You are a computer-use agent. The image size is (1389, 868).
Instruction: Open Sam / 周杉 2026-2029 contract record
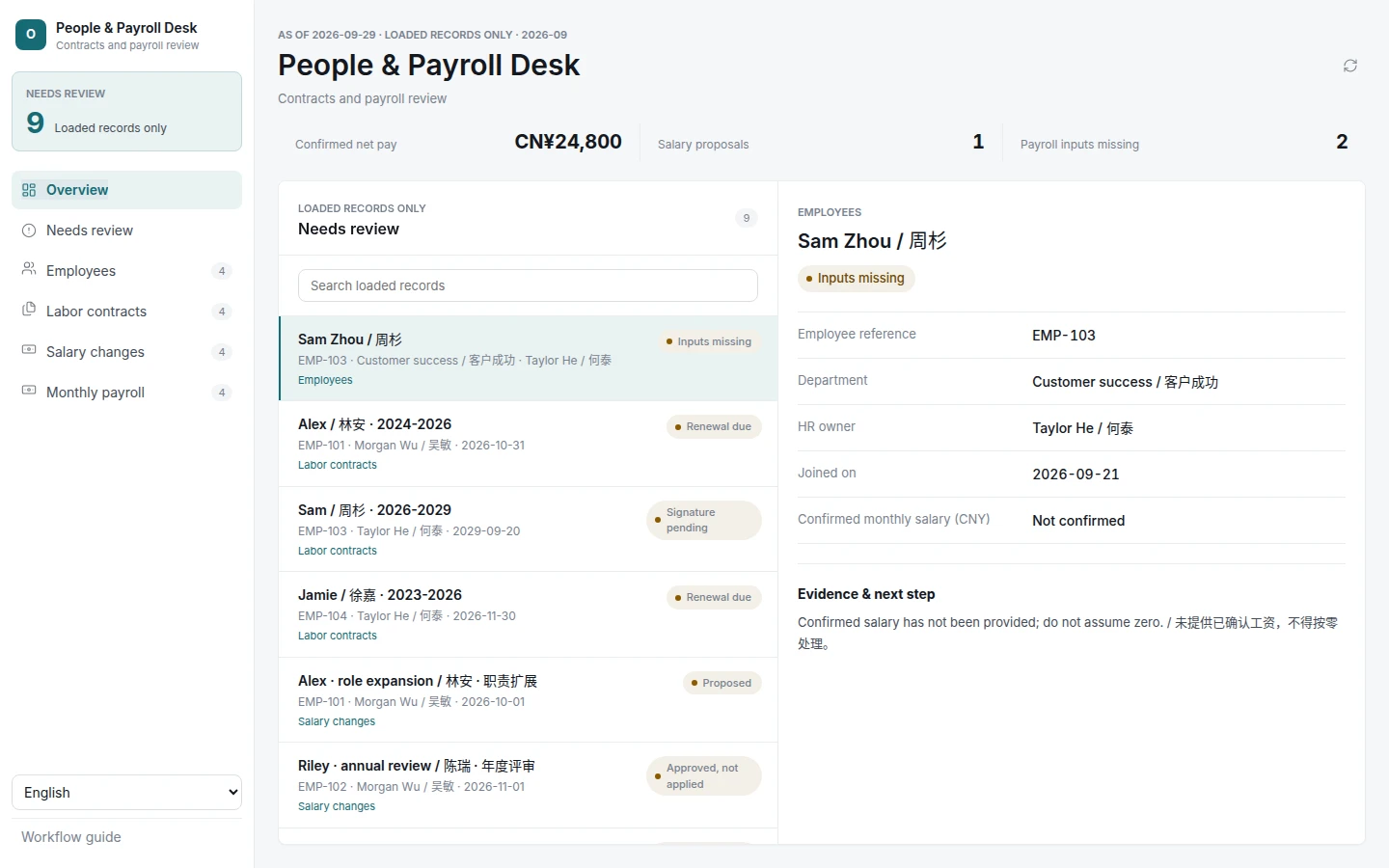pyautogui.click(x=528, y=529)
